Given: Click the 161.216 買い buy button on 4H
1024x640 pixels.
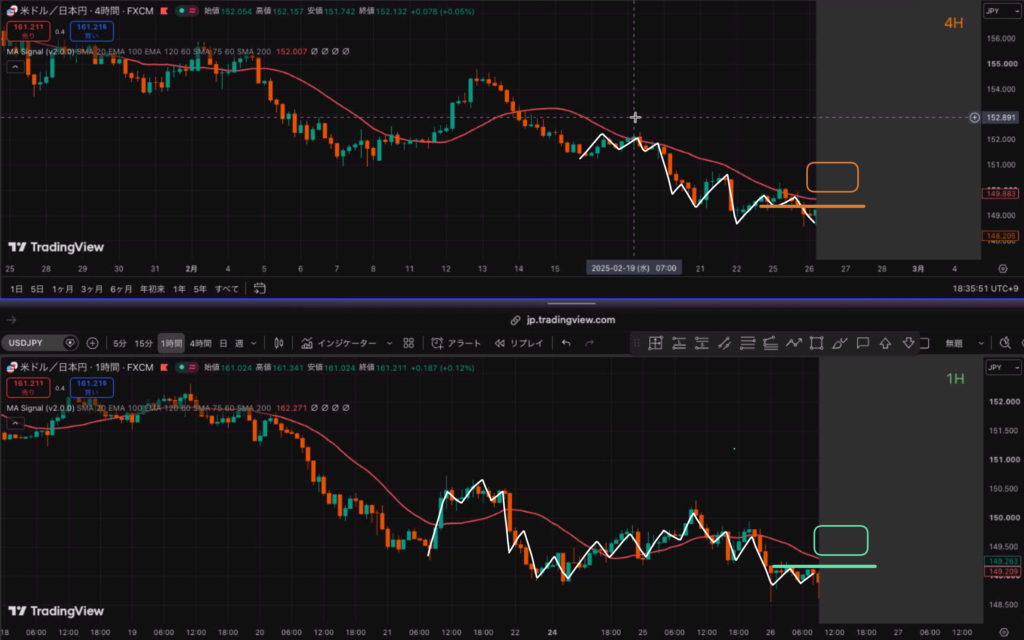Looking at the screenshot, I should coord(91,31).
